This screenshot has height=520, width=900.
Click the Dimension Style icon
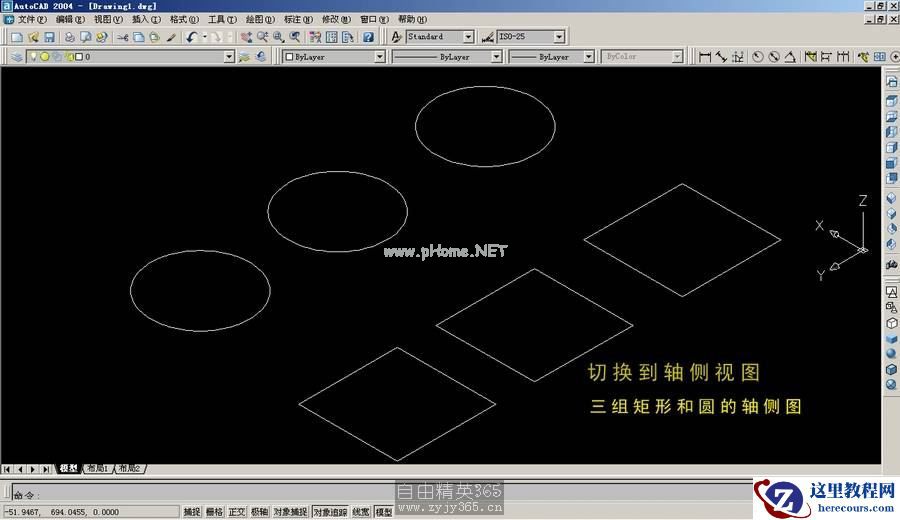coord(487,37)
